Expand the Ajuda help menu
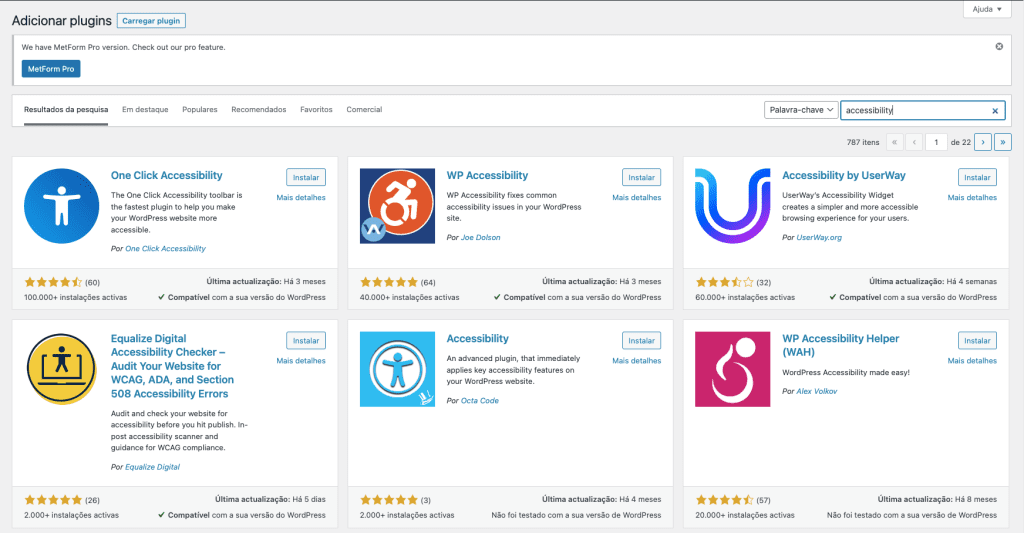Image resolution: width=1024 pixels, height=533 pixels. [x=987, y=9]
